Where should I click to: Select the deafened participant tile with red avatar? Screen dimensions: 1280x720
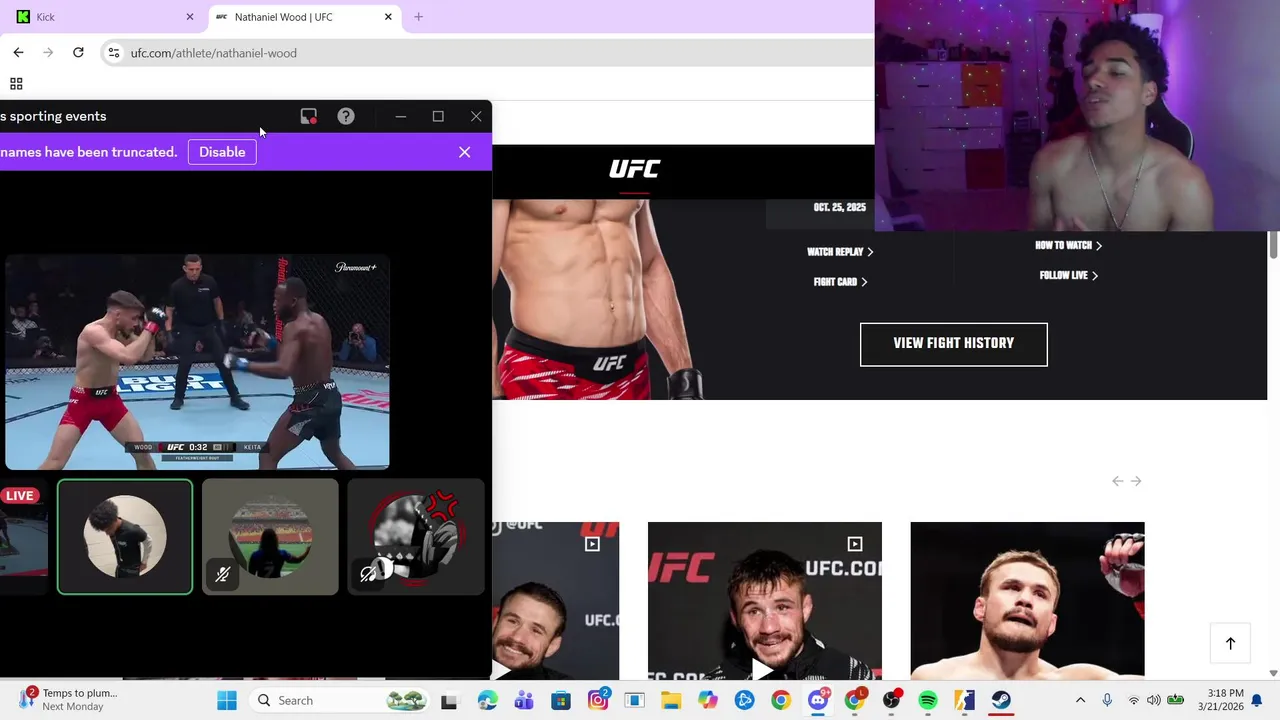coord(416,537)
